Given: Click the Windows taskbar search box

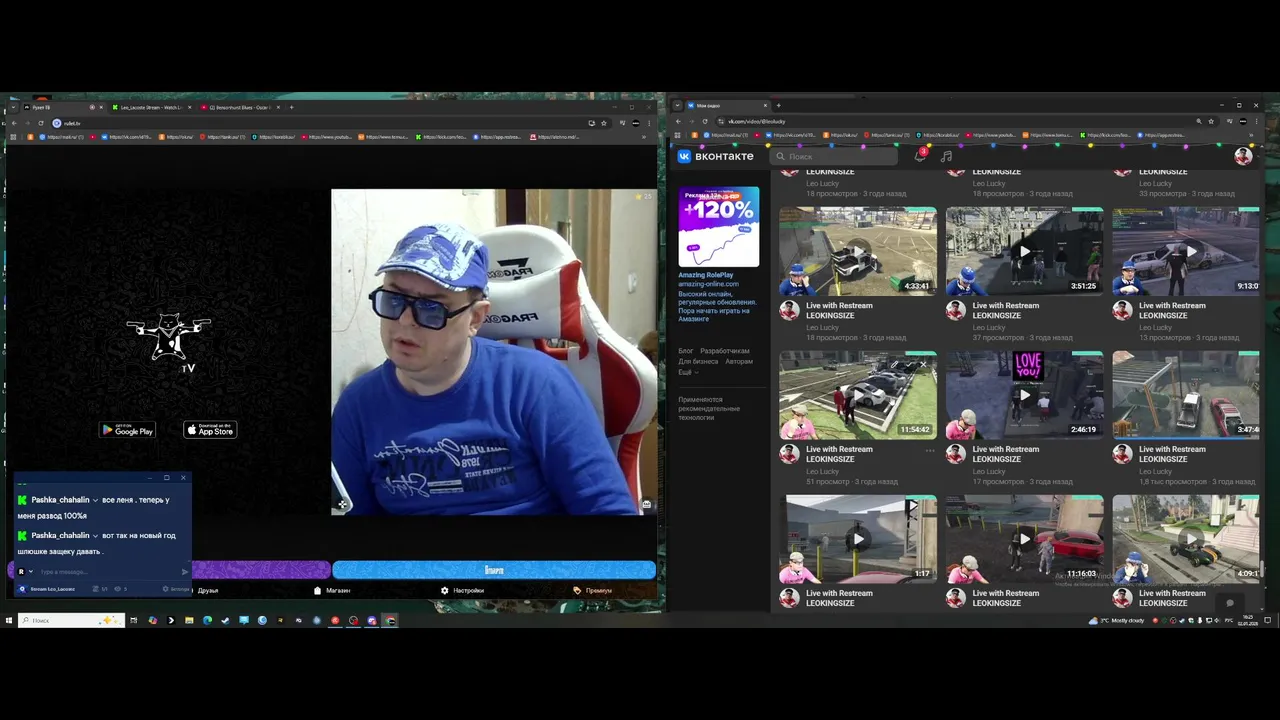Looking at the screenshot, I should coord(71,620).
